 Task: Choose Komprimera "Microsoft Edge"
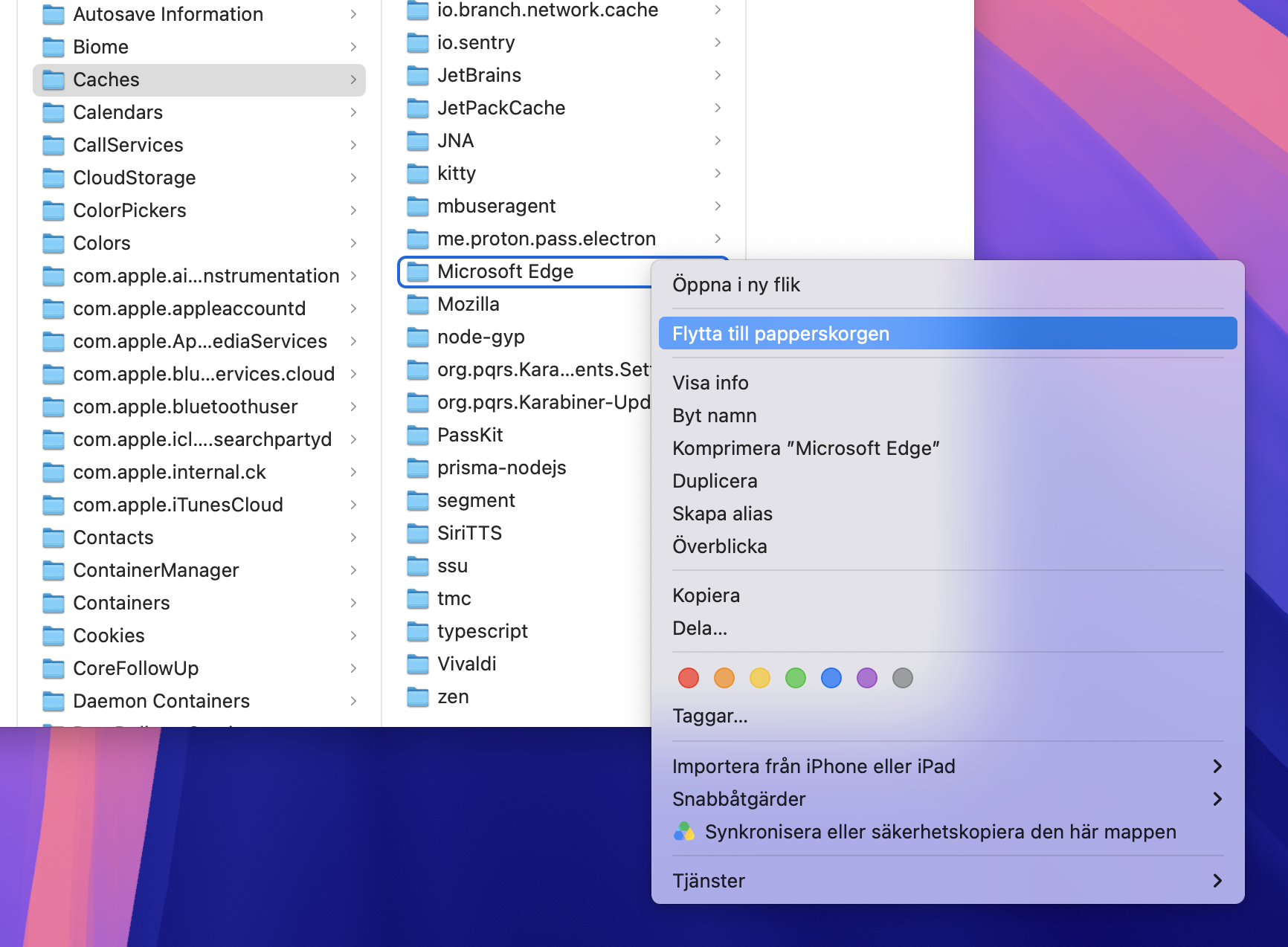point(948,448)
